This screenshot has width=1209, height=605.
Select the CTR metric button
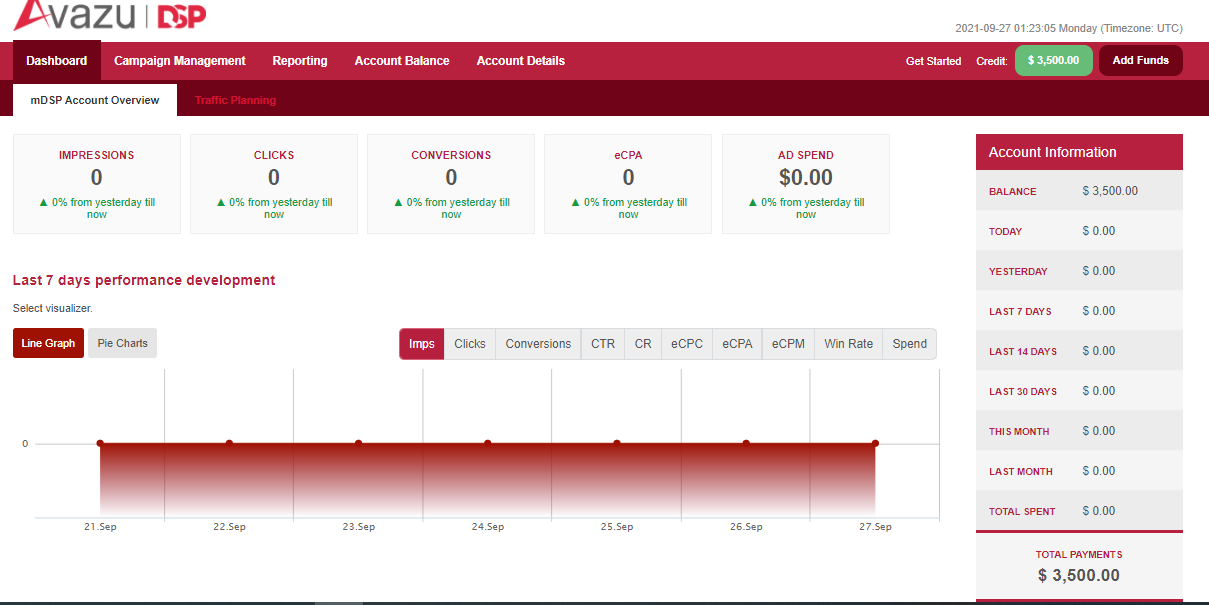pyautogui.click(x=603, y=344)
